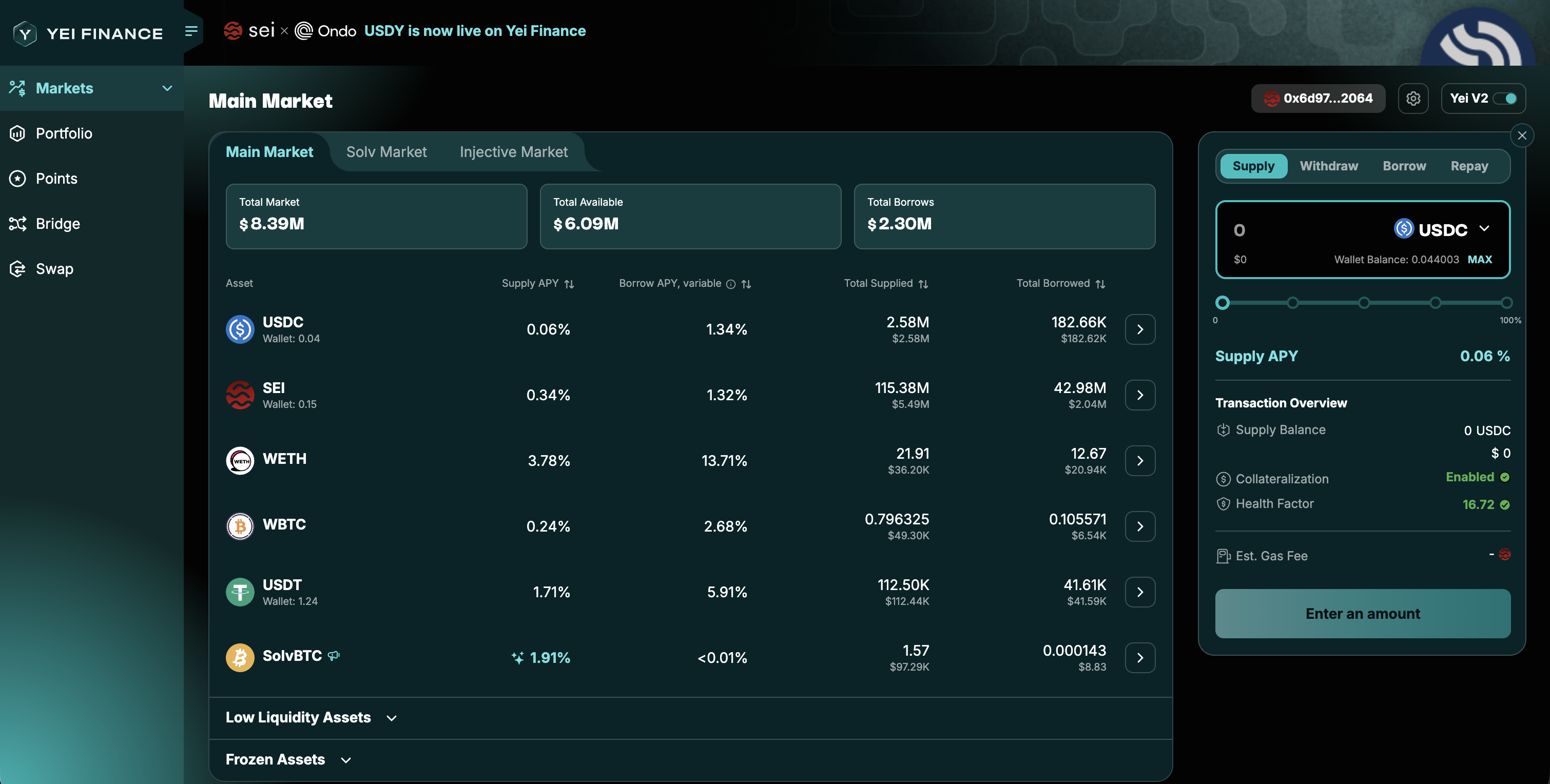
Task: Click the sparkle icon beside 1.91% APY
Action: coord(517,658)
